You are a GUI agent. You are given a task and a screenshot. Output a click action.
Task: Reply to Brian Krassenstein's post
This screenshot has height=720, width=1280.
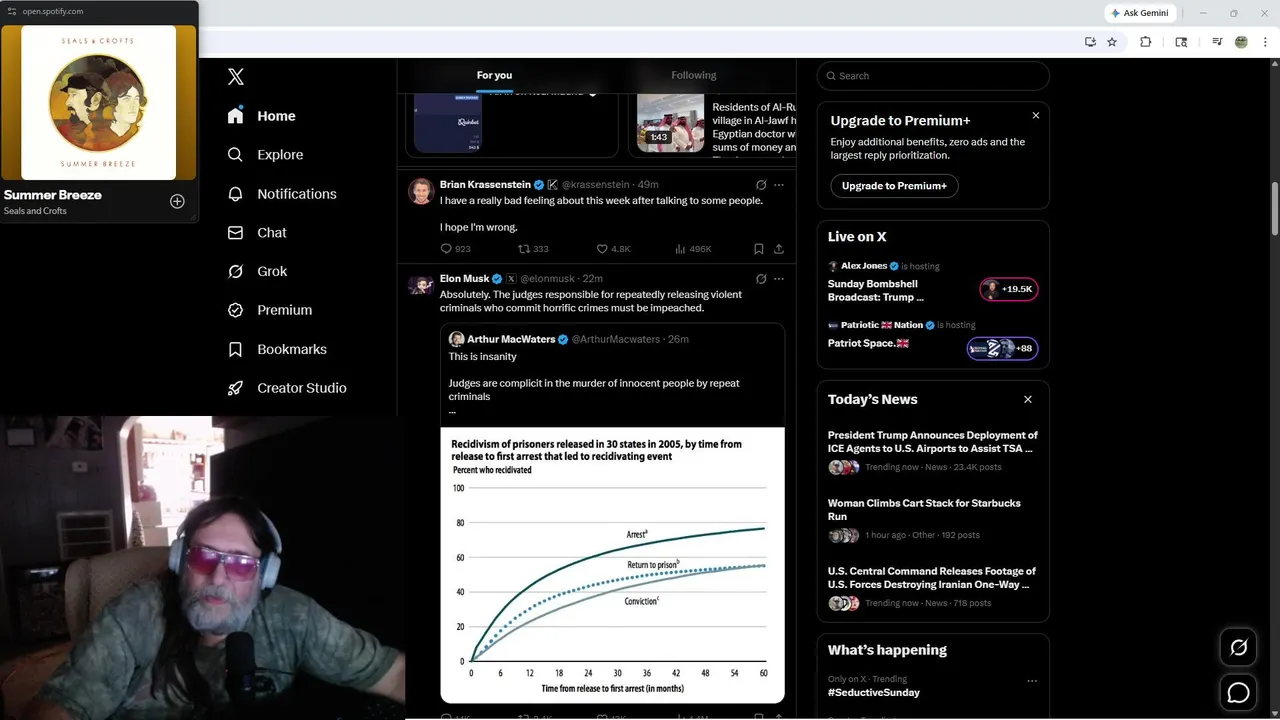[x=455, y=249]
